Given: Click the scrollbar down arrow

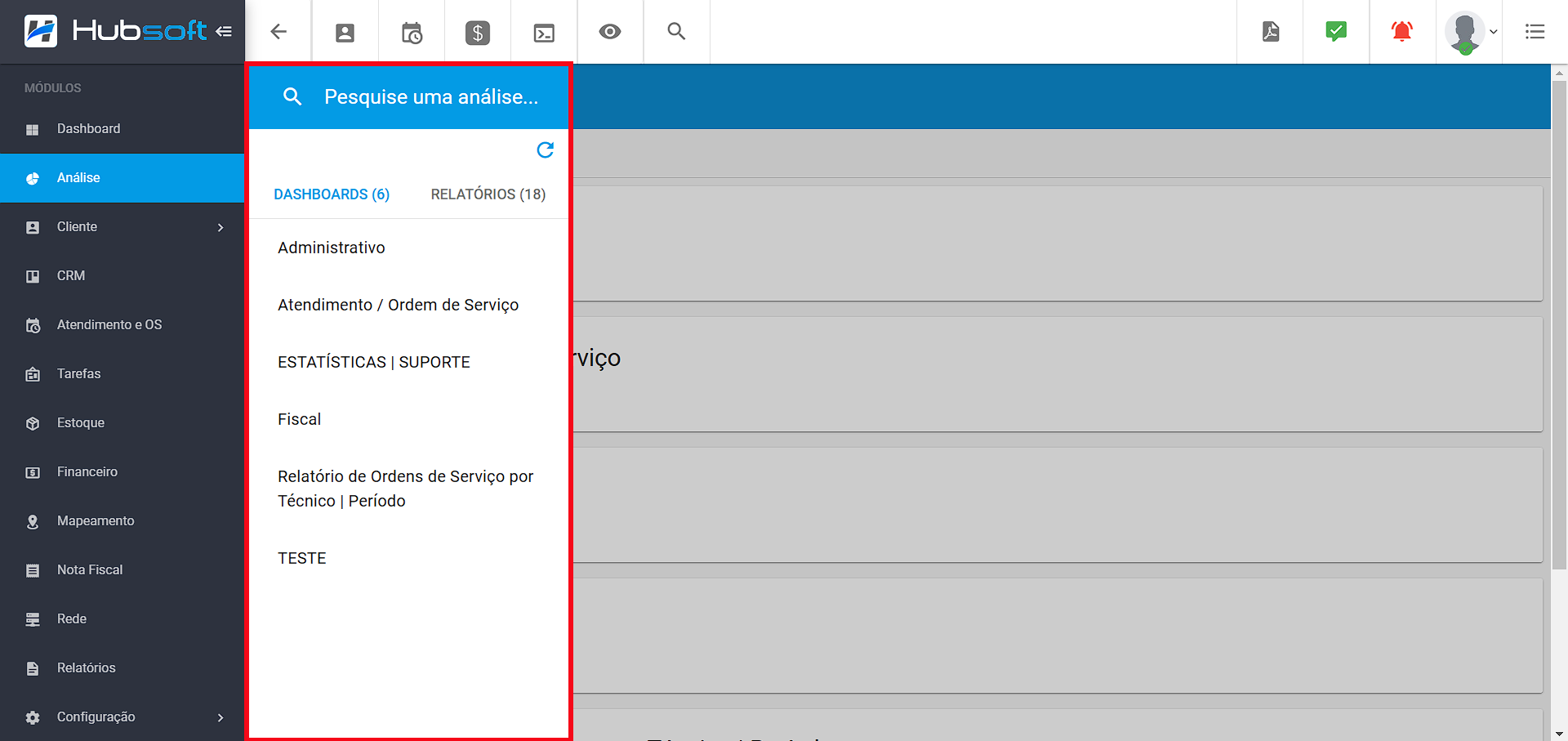Looking at the screenshot, I should coord(1559,733).
